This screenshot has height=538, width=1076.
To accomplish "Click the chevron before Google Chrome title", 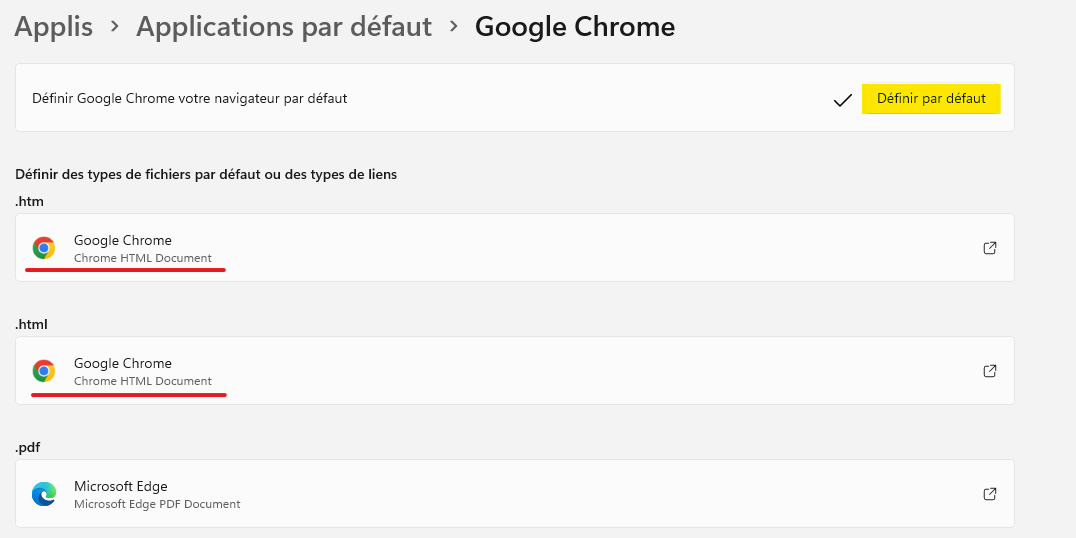I will (454, 28).
